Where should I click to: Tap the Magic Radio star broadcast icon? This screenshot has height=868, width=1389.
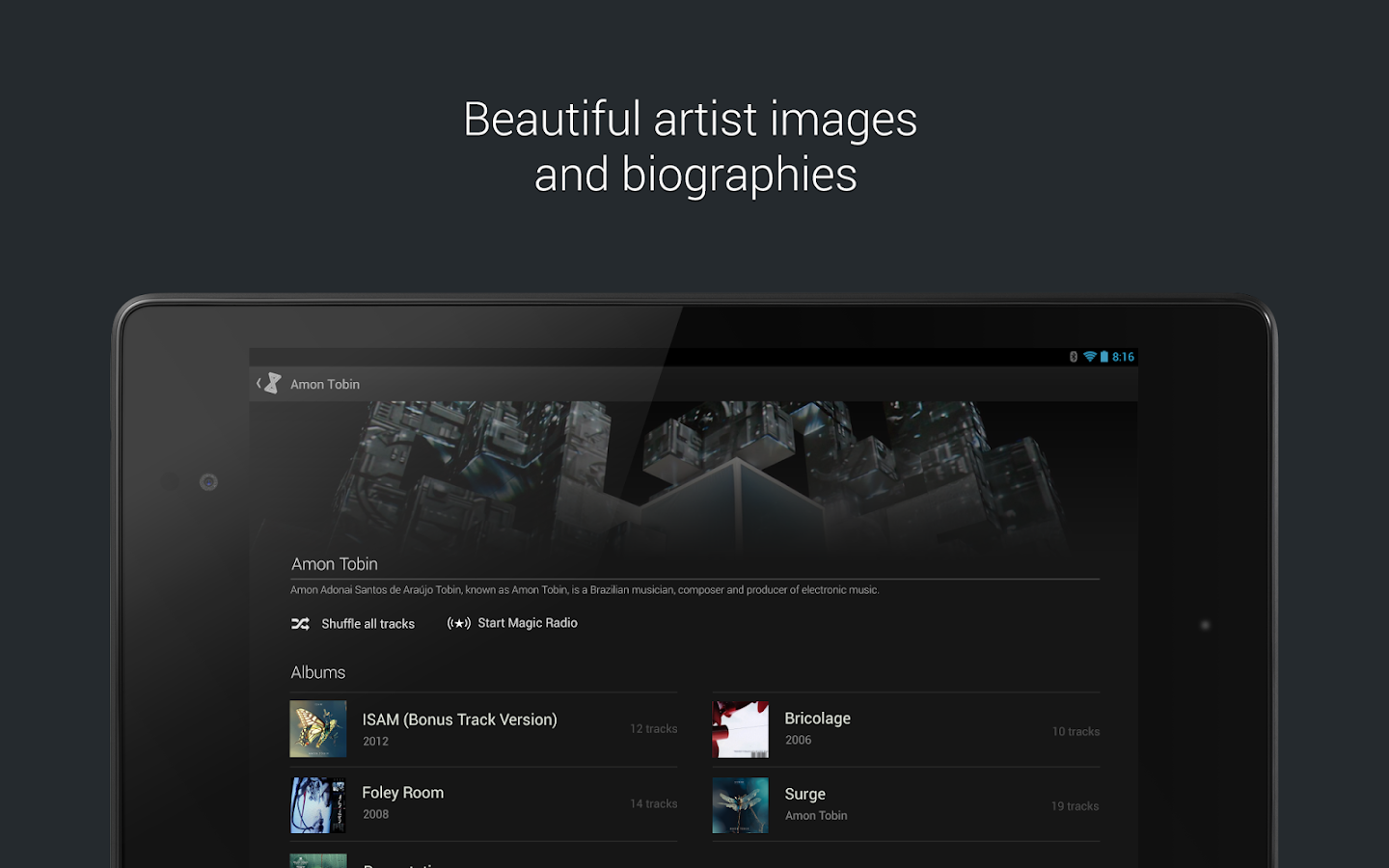[457, 623]
